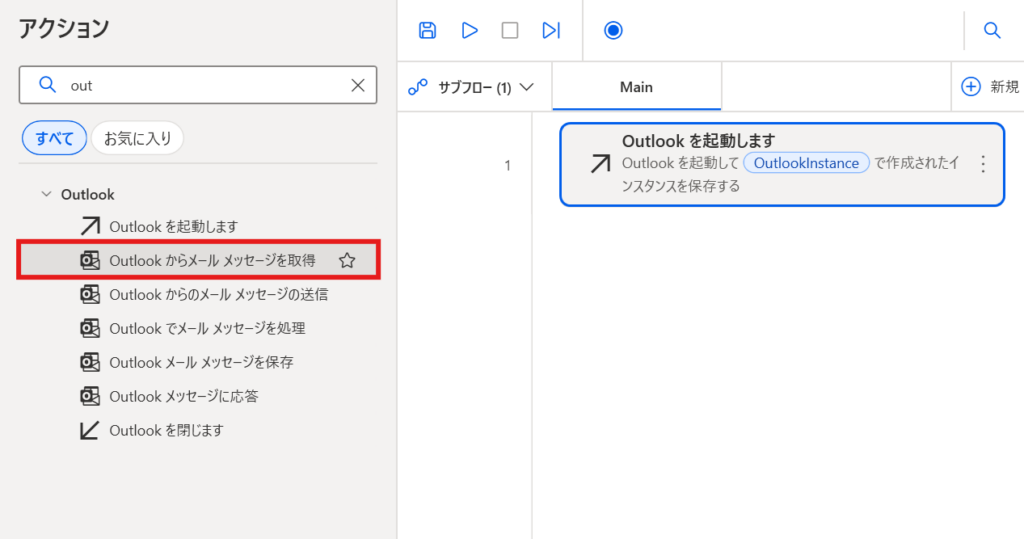Image resolution: width=1024 pixels, height=539 pixels.
Task: Run the flow with the play icon
Action: coord(469,30)
